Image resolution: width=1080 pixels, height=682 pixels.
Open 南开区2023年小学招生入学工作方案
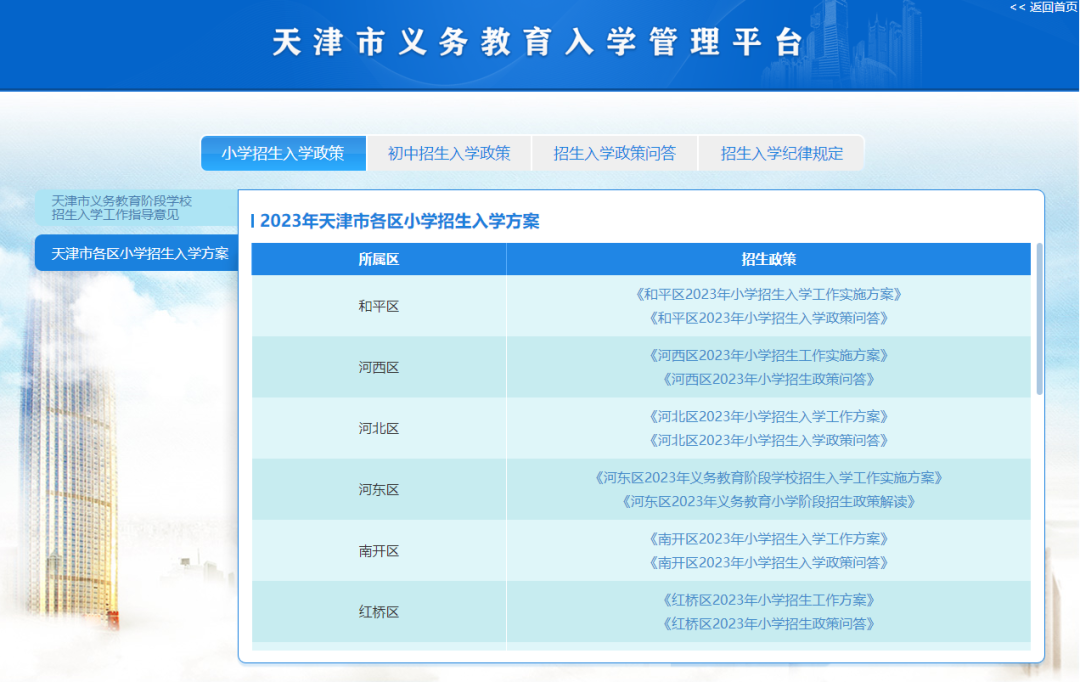point(768,538)
